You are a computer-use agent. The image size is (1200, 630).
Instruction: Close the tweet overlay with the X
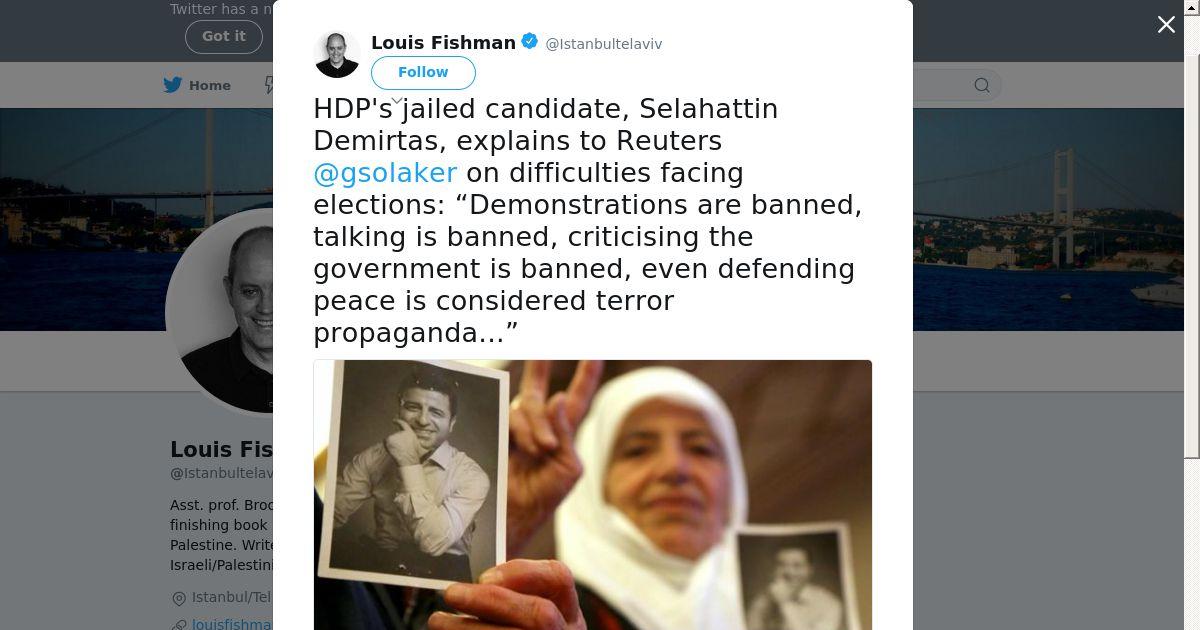(1166, 25)
